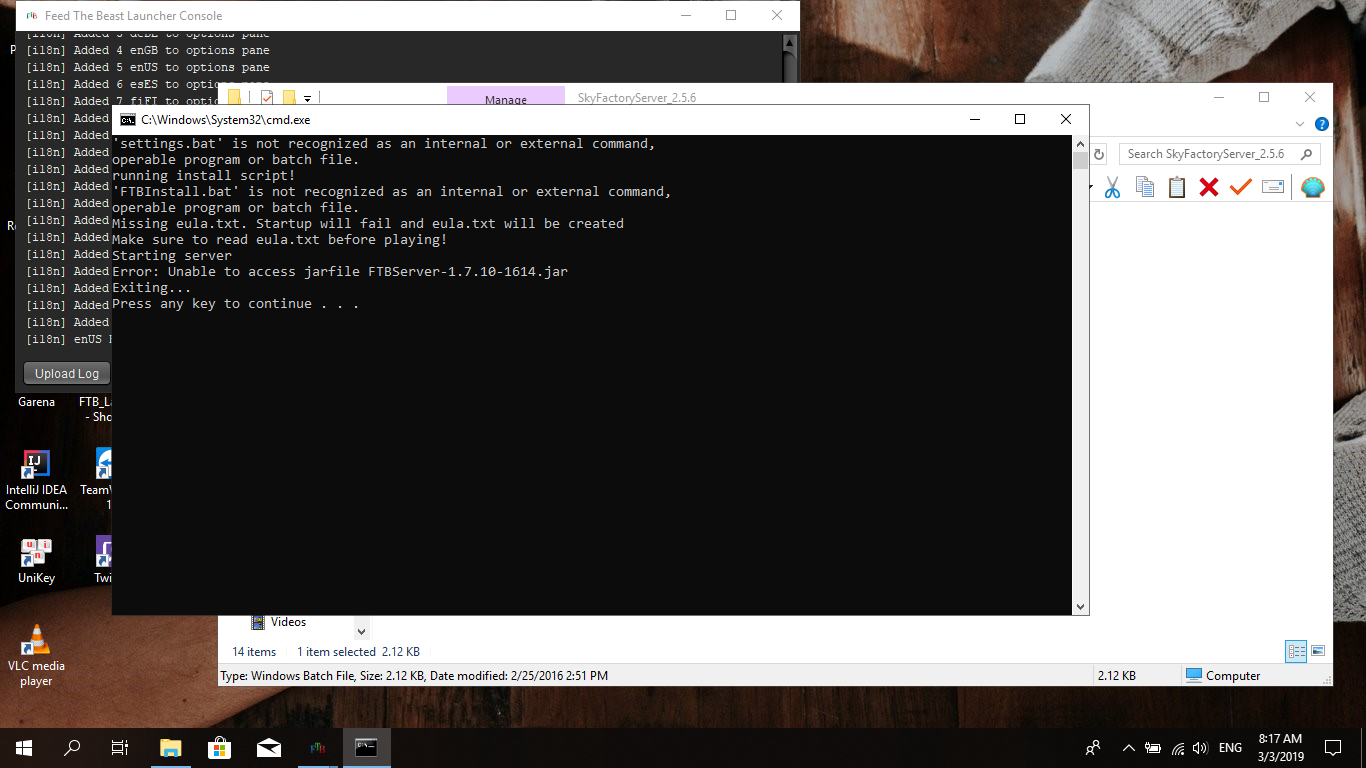Open People icon in system tray

[1093, 748]
